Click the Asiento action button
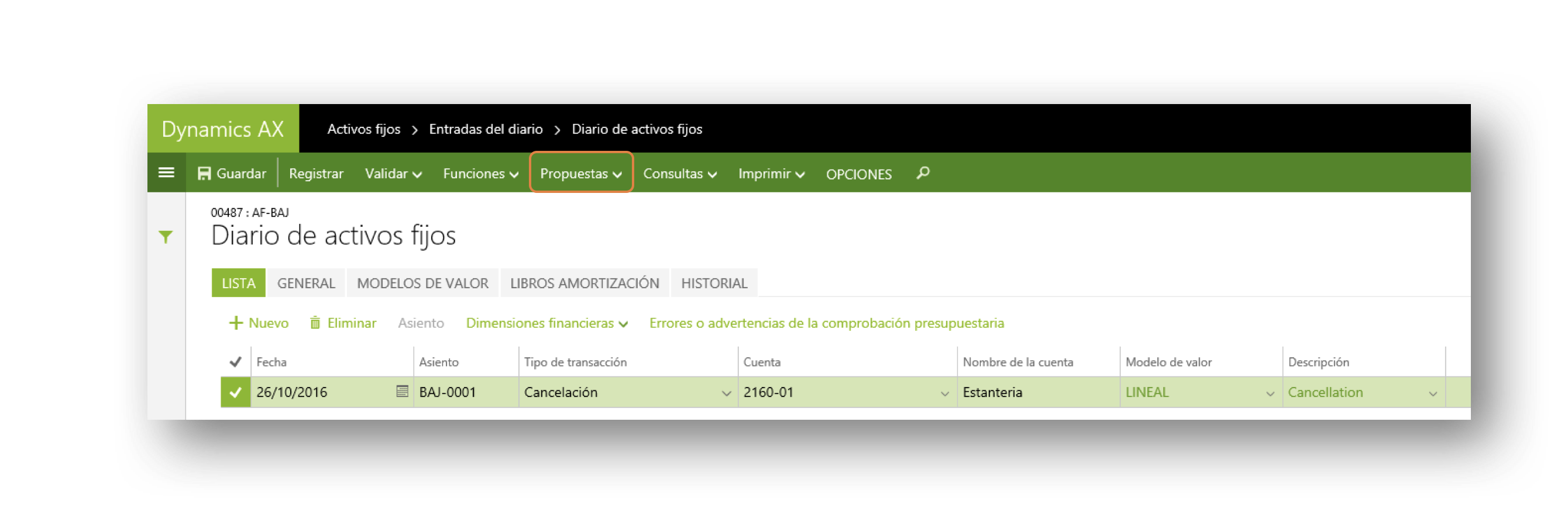Viewport: 1568px width, 532px height. point(421,323)
